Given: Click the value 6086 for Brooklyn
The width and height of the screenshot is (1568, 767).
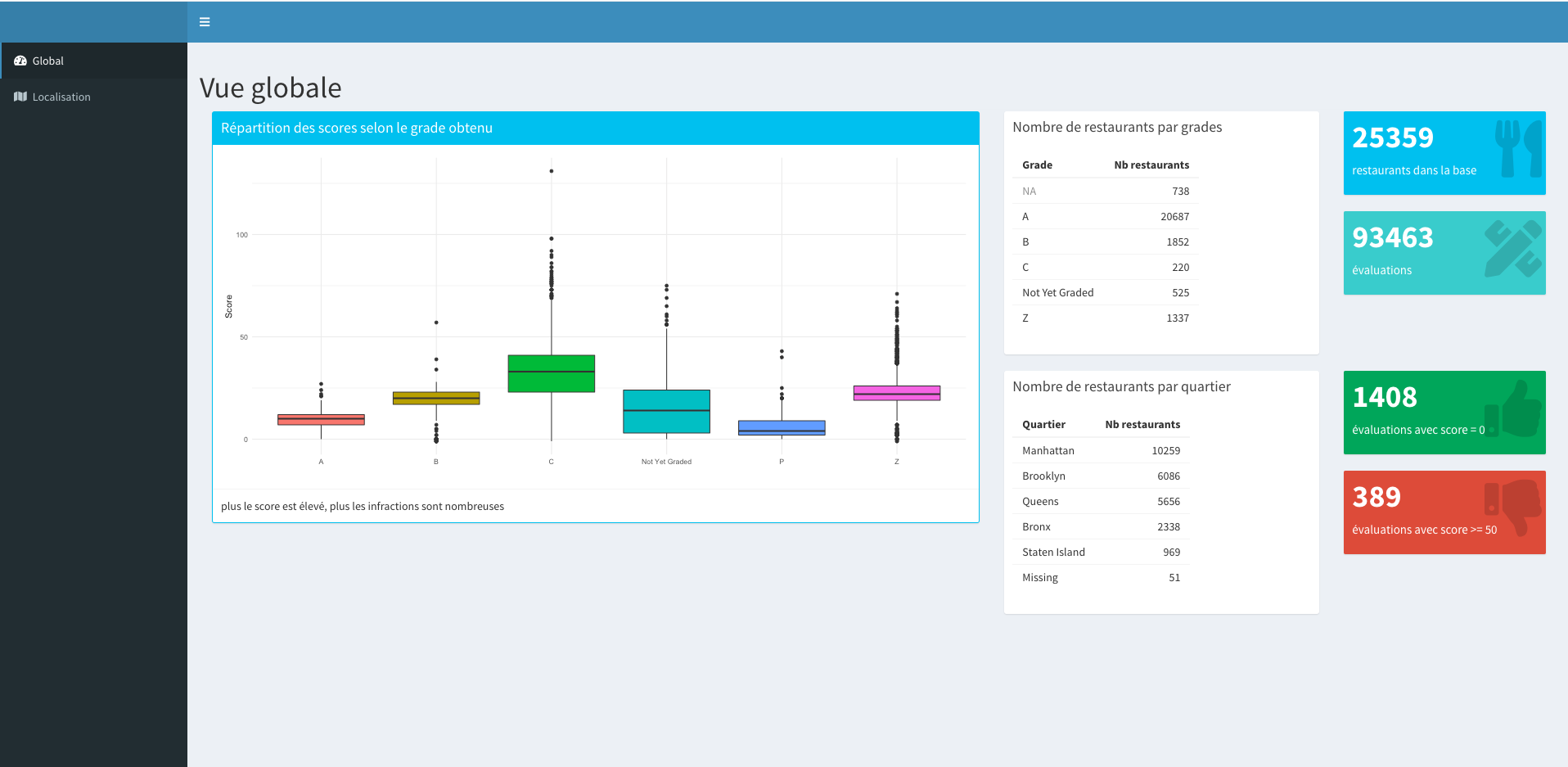Looking at the screenshot, I should coord(1169,476).
